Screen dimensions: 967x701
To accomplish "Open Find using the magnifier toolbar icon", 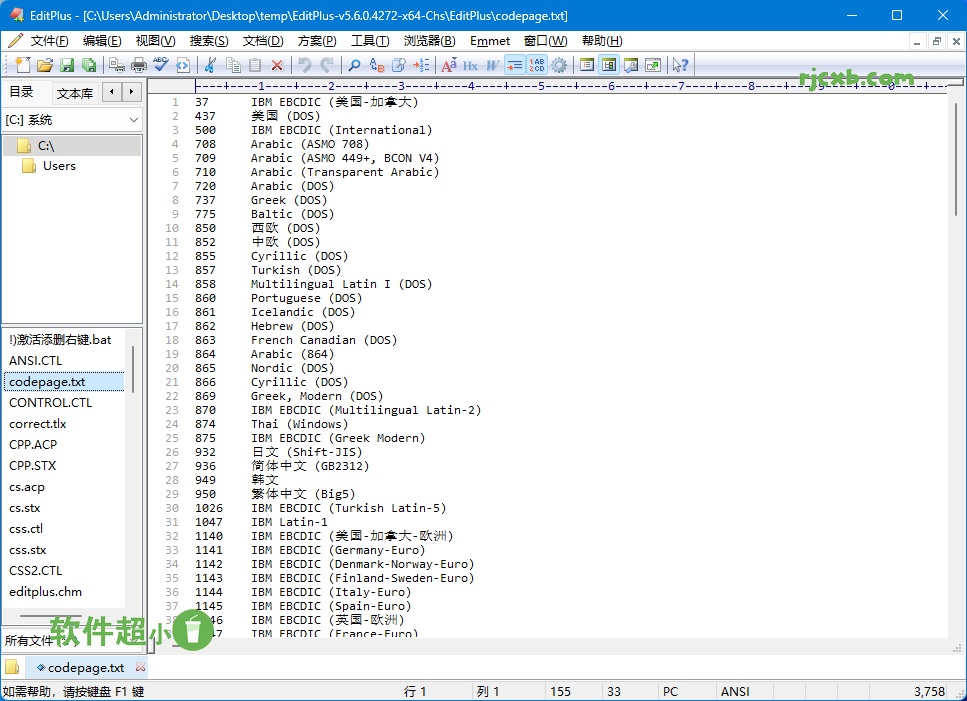I will pyautogui.click(x=354, y=64).
